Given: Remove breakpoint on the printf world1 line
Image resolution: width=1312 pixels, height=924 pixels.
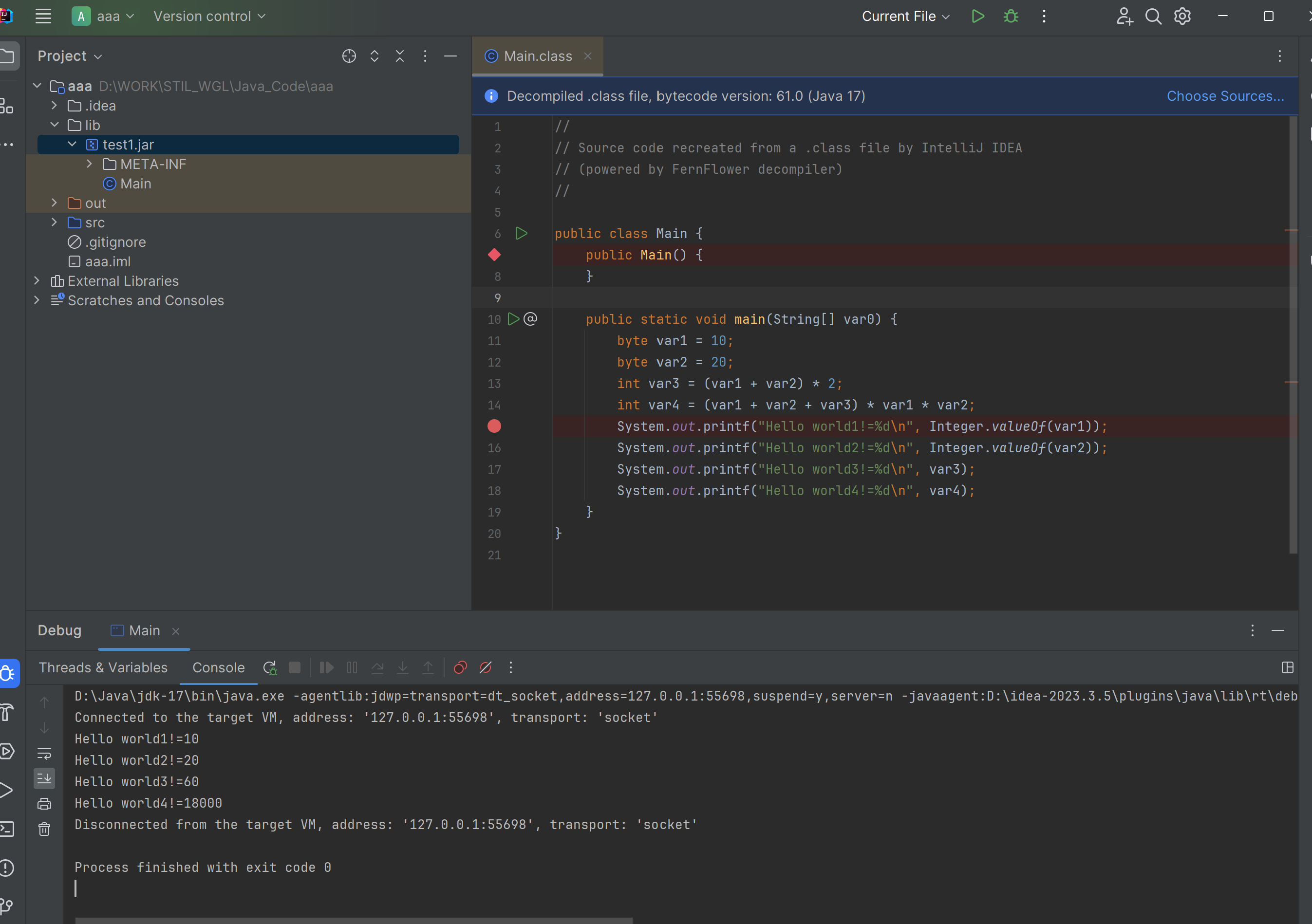Looking at the screenshot, I should (494, 426).
